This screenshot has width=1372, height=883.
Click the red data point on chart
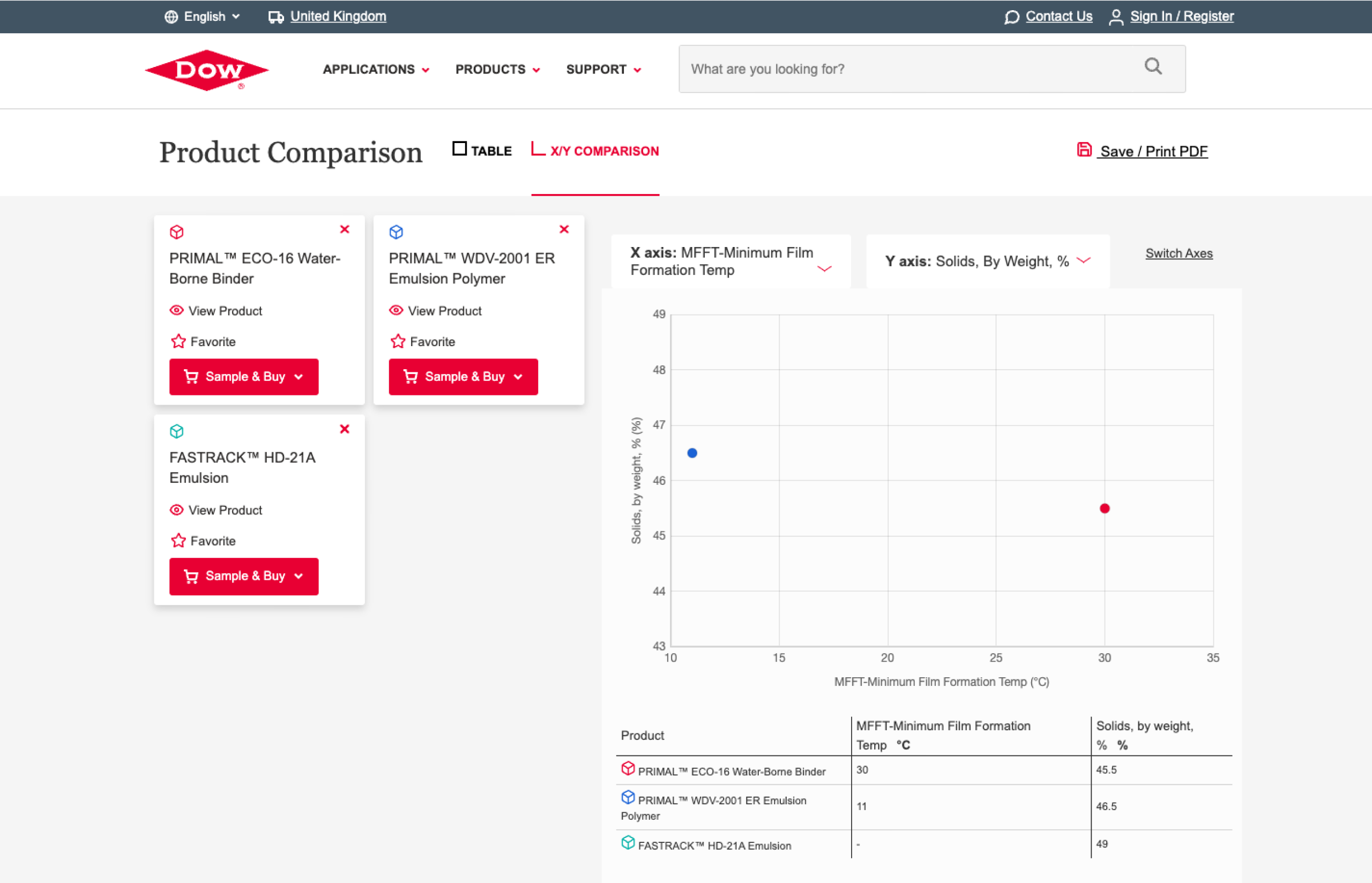tap(1105, 508)
